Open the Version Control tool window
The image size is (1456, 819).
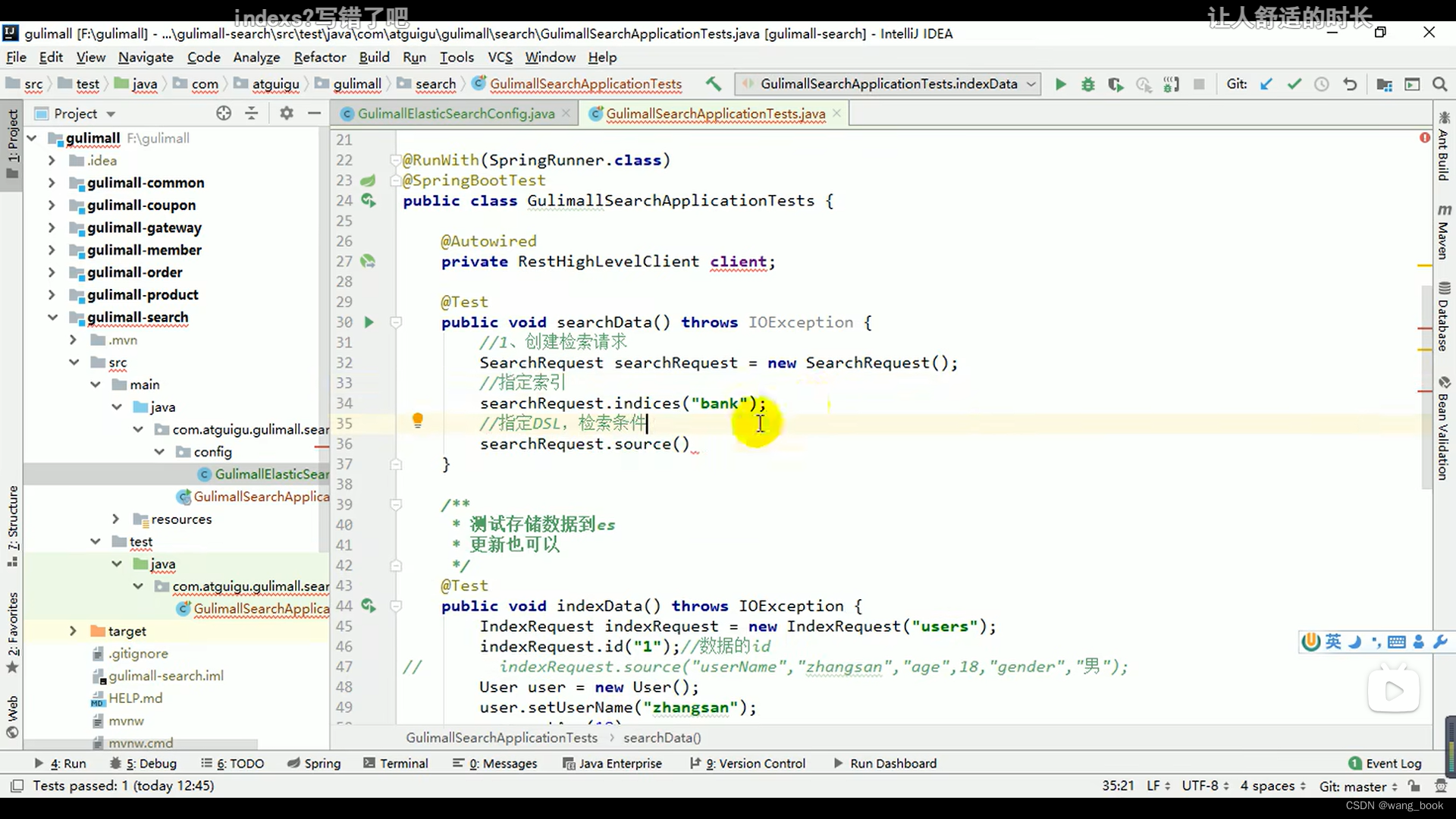748,763
